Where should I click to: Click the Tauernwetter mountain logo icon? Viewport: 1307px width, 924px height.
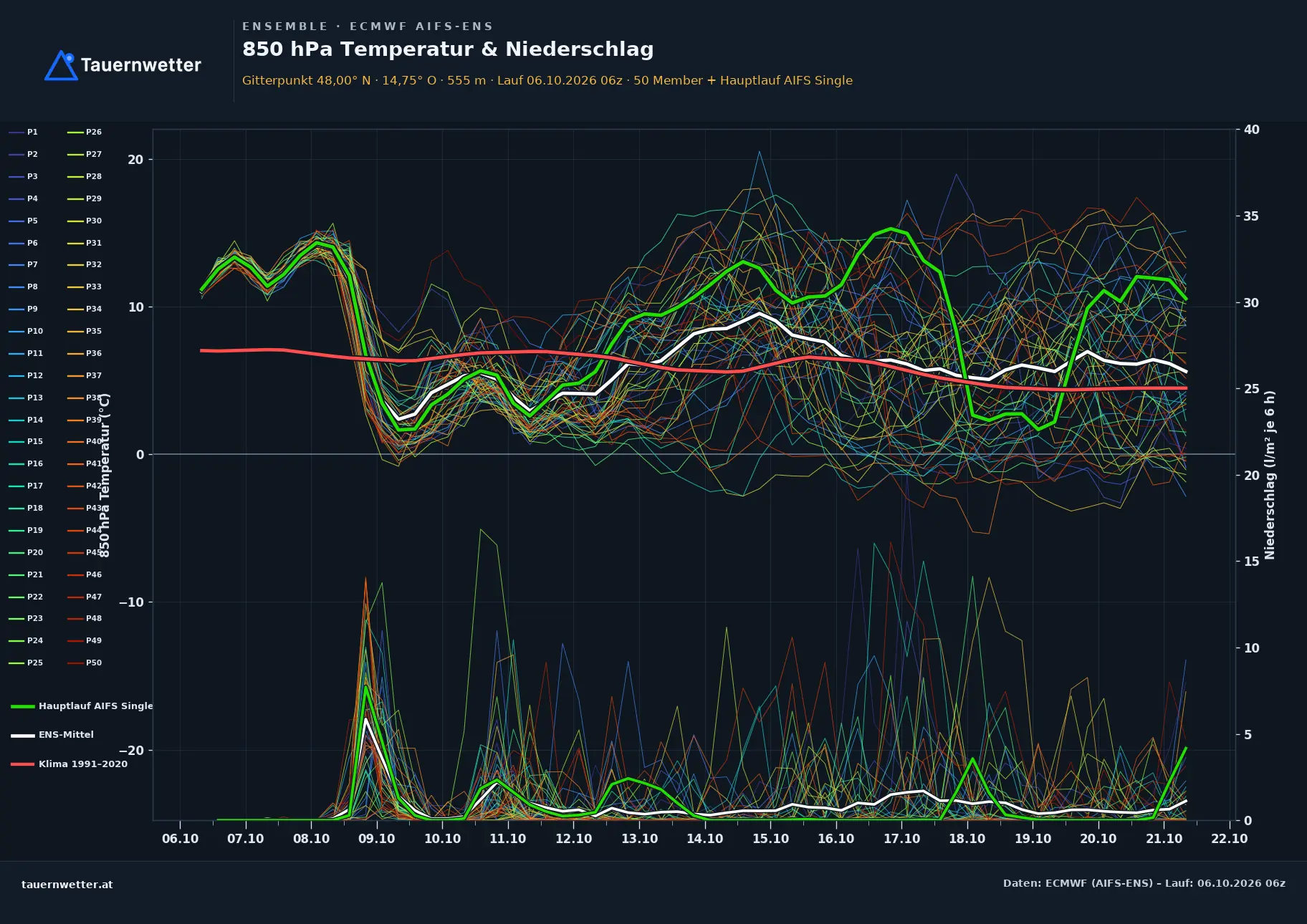click(61, 65)
